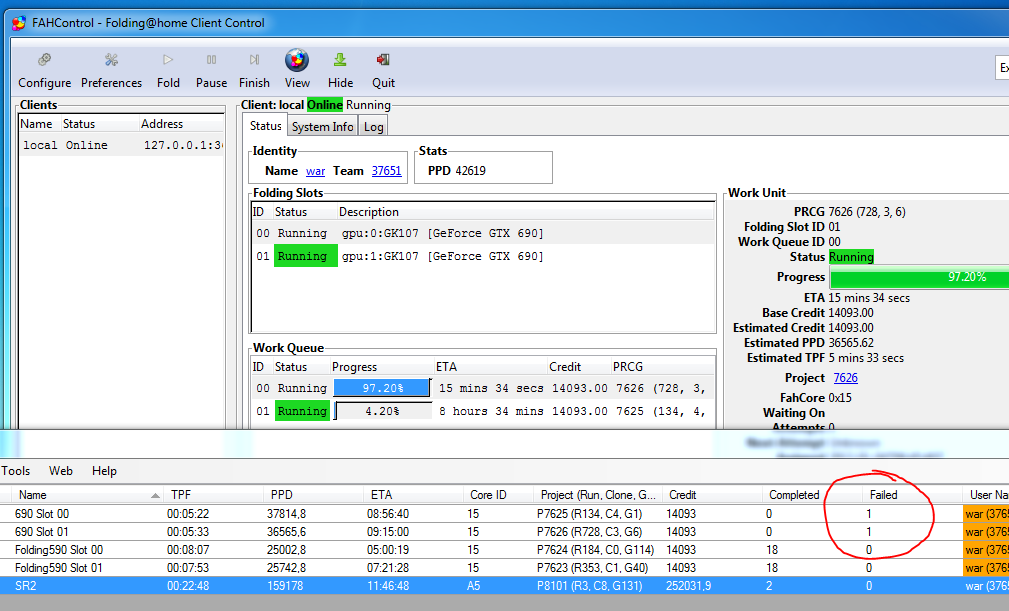This screenshot has height=611, width=1009.
Task: Sort by the PPD column header
Action: coord(314,495)
